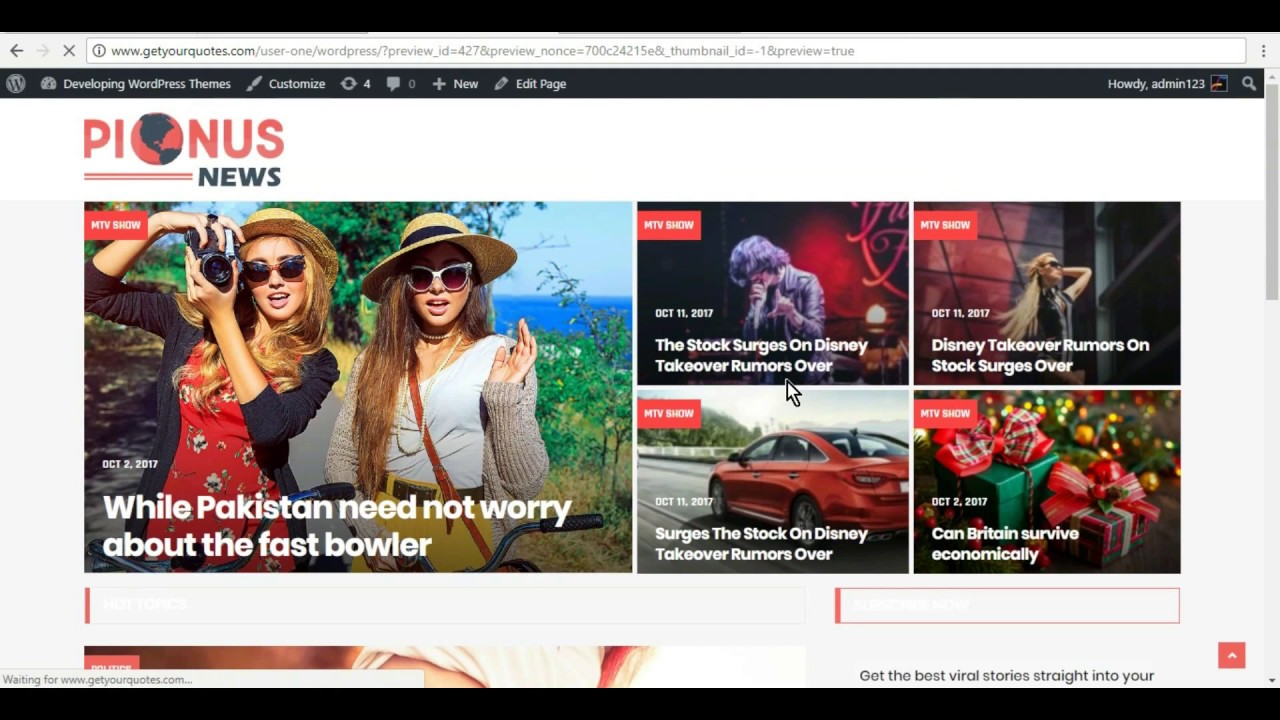
Task: Click the Subscribe Now widget header
Action: tap(1007, 605)
